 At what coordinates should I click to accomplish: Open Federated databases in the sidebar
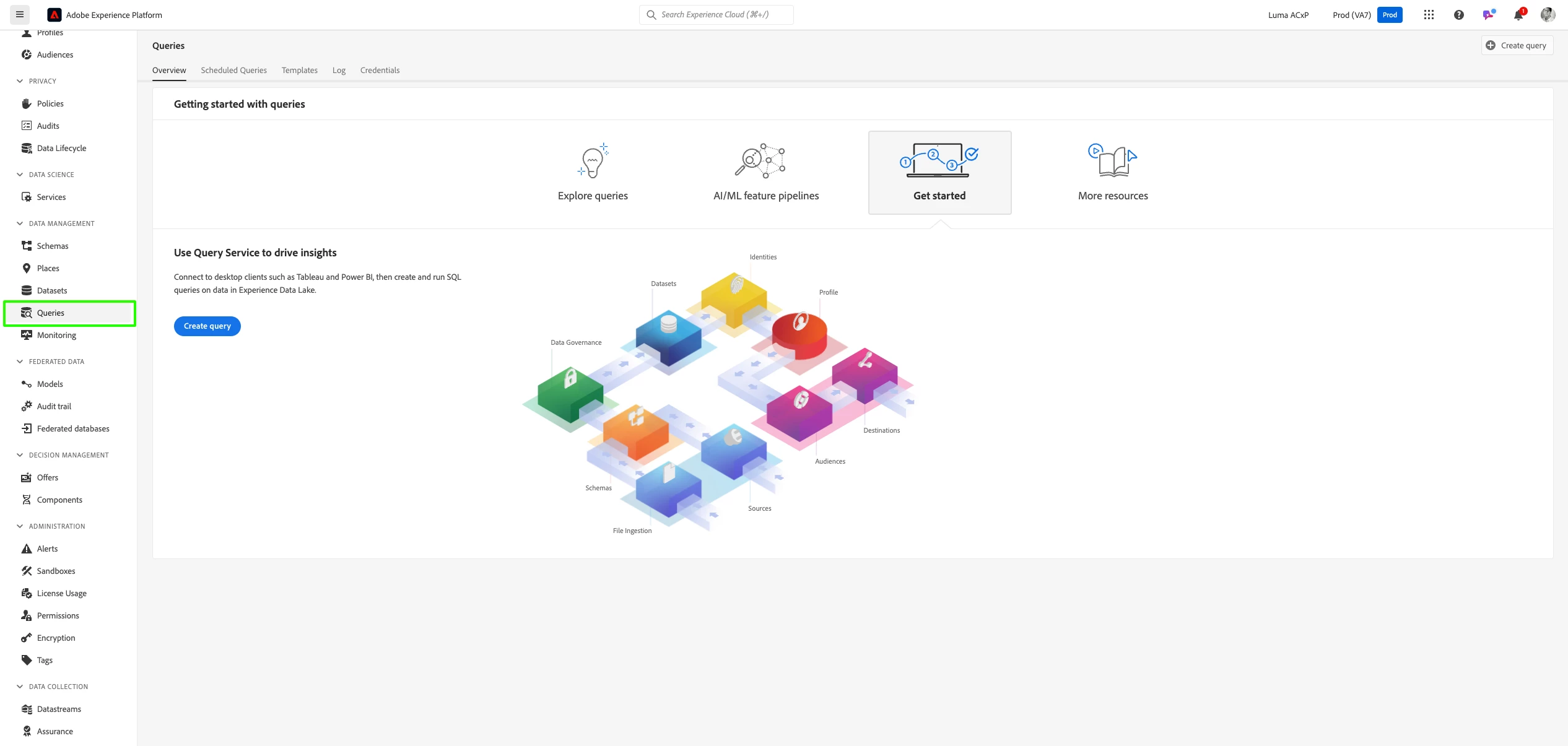point(72,428)
